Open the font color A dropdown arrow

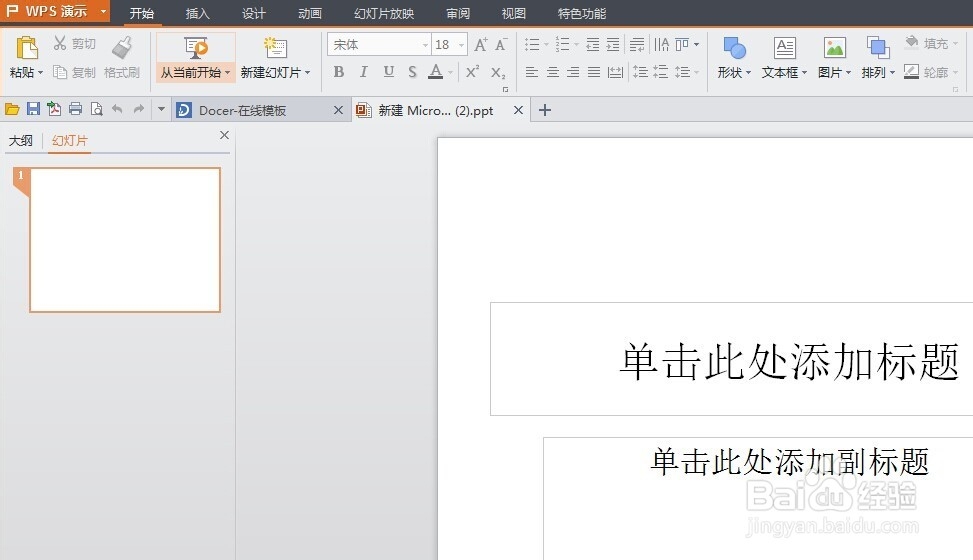tap(451, 73)
